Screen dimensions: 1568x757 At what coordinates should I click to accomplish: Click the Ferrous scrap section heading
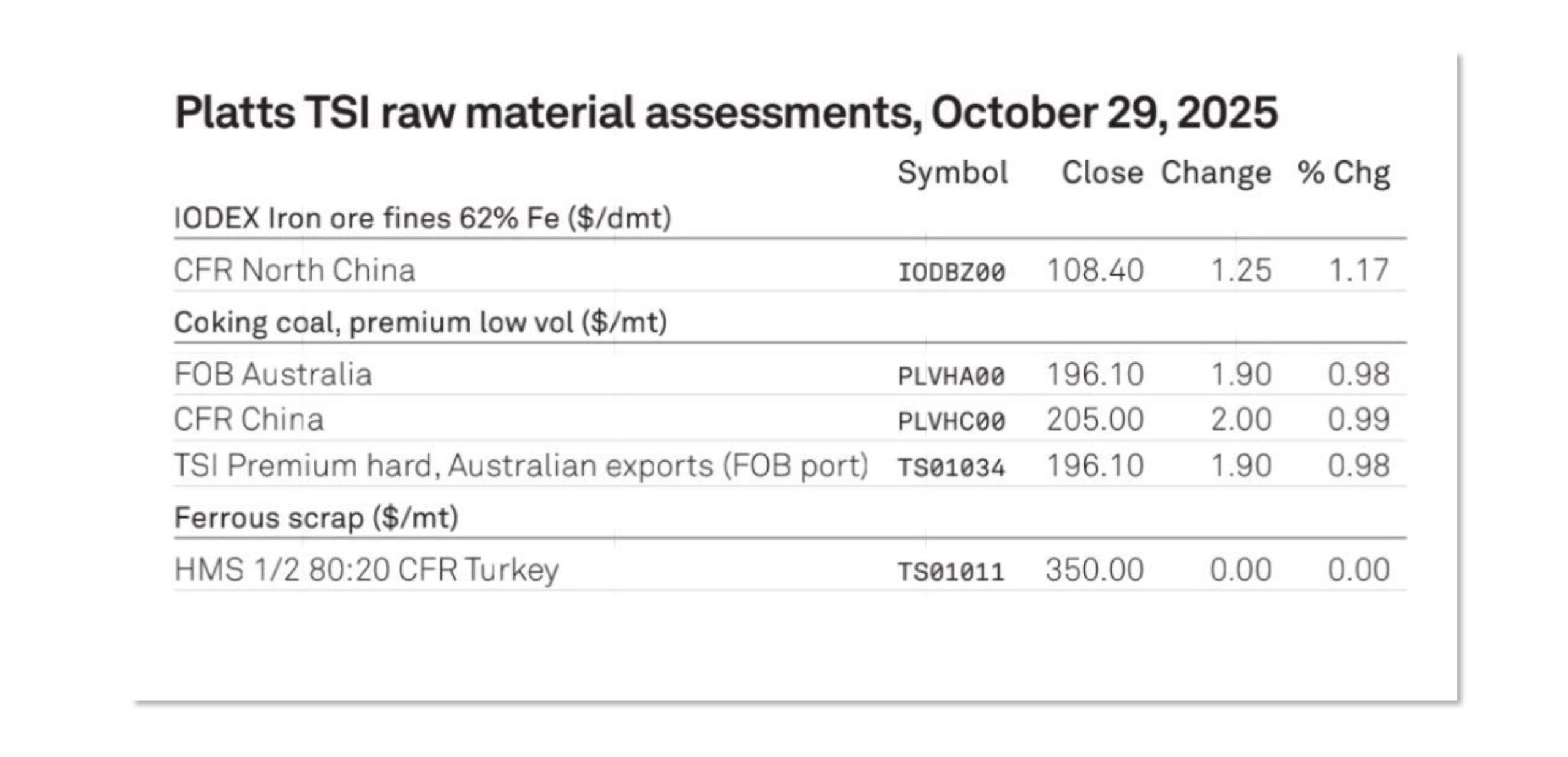tap(316, 518)
